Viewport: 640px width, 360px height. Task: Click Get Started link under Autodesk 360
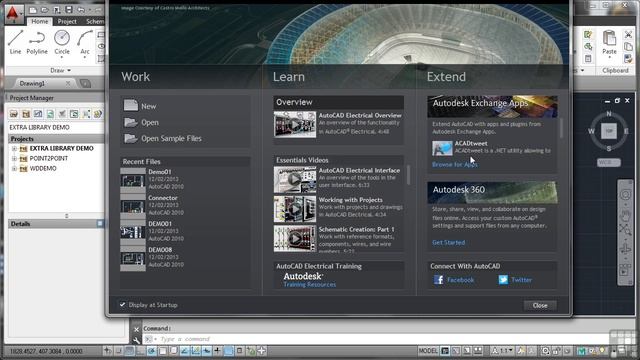click(x=448, y=242)
